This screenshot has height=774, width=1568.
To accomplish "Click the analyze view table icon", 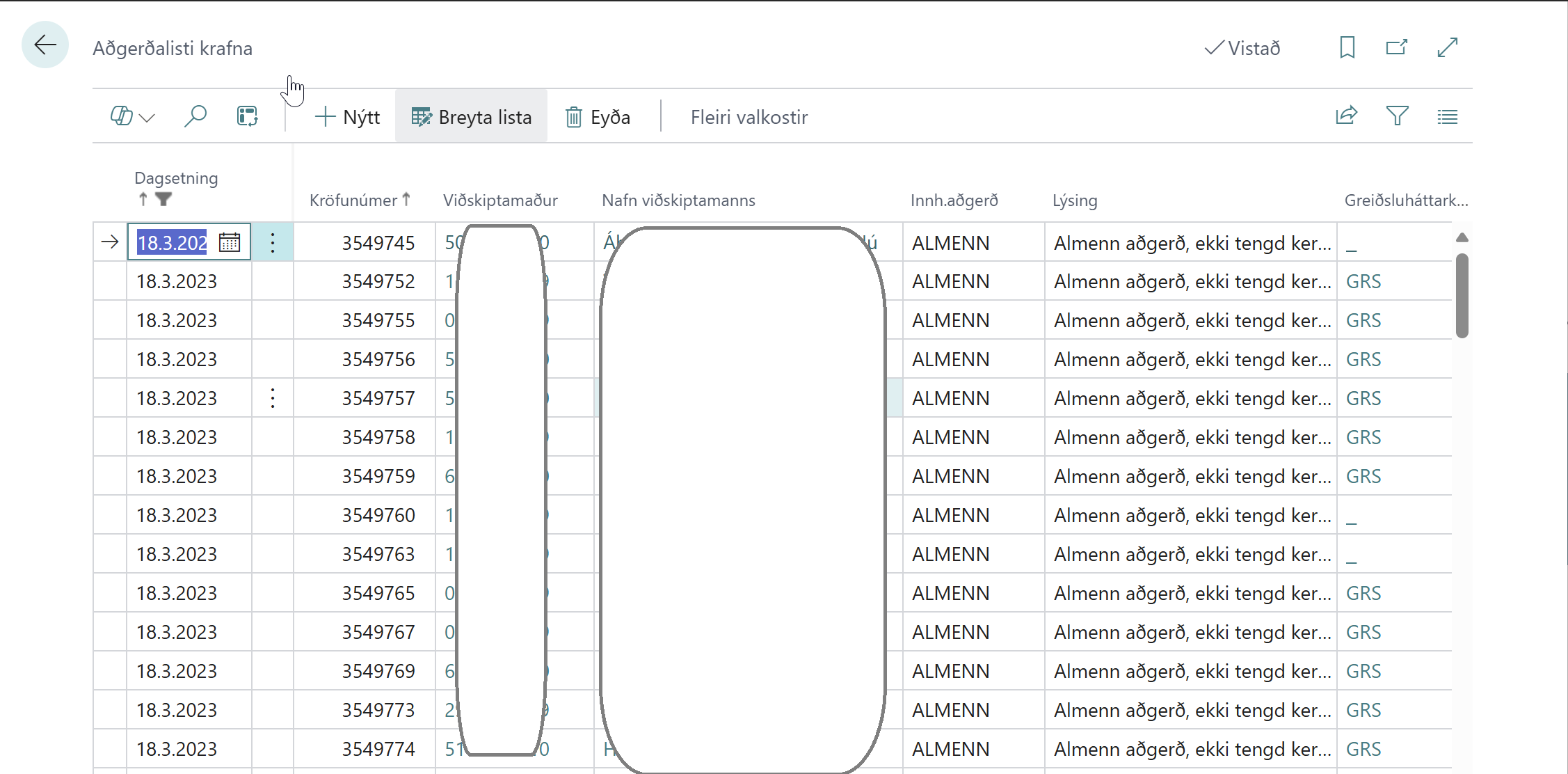I will point(247,116).
